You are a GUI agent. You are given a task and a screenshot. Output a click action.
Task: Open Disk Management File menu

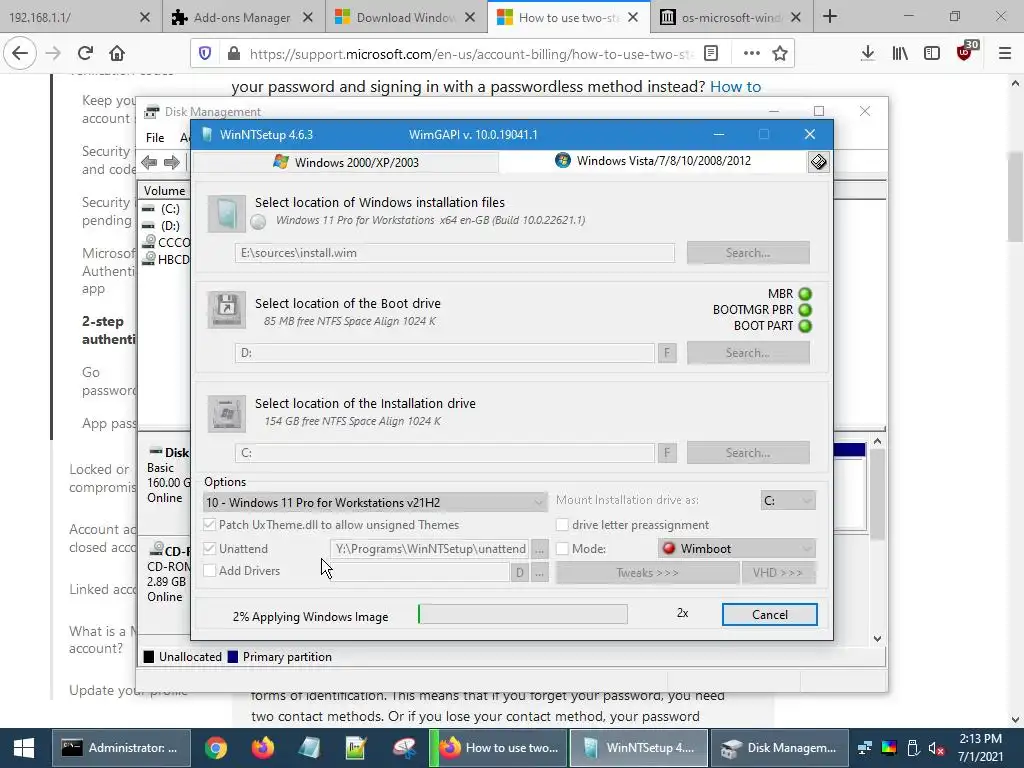pyautogui.click(x=155, y=137)
